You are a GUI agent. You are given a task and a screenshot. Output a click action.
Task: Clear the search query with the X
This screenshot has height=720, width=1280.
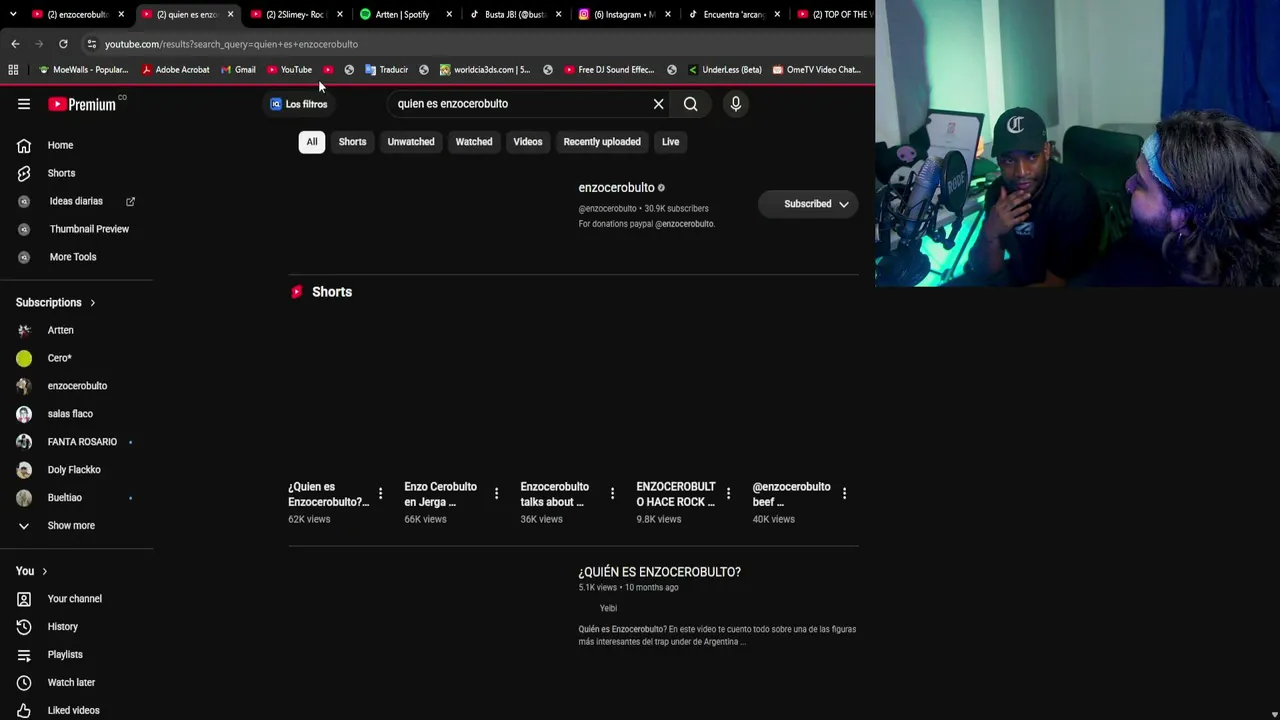(658, 104)
